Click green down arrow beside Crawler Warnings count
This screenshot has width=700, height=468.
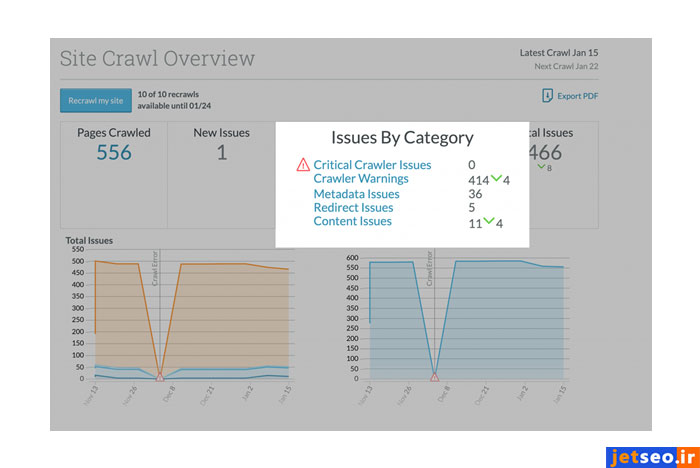coord(496,180)
